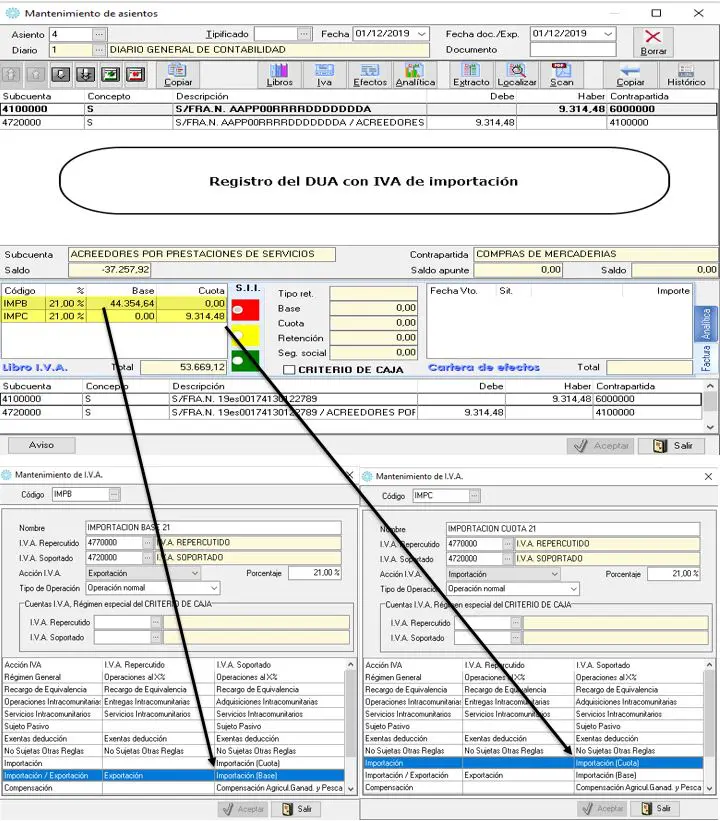Switch to the vertical Analítica side tab

click(704, 325)
